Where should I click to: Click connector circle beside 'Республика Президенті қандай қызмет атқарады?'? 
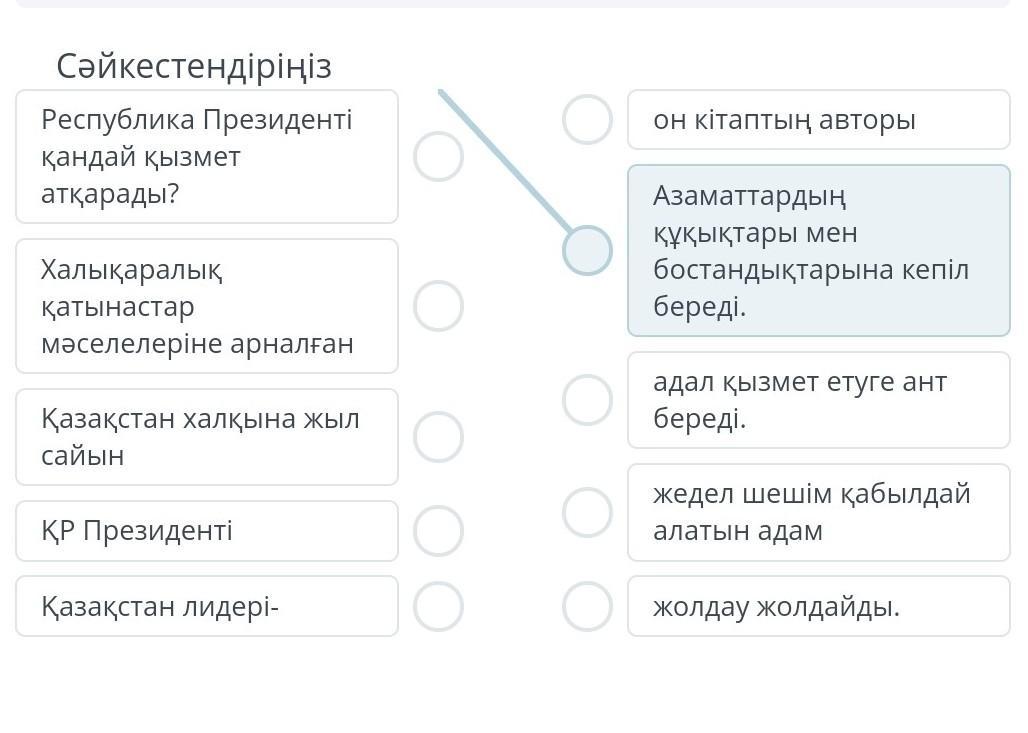click(438, 157)
